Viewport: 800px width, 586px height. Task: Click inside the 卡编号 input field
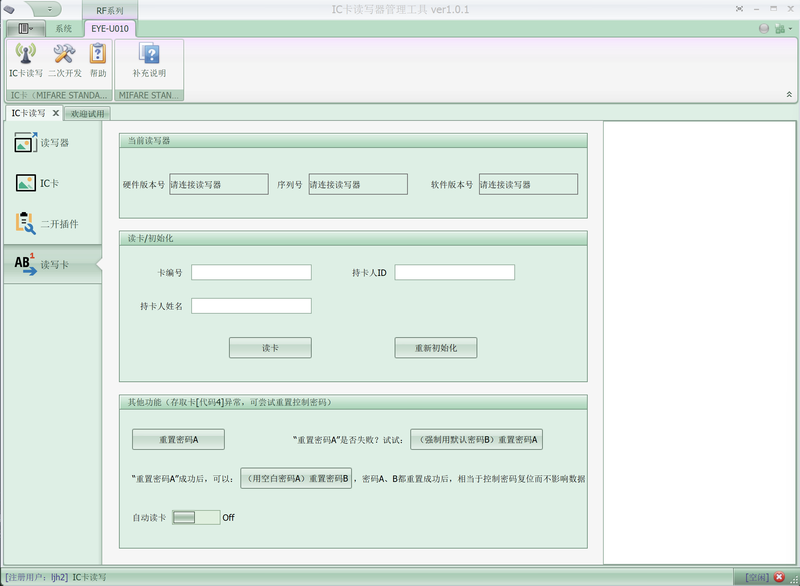(x=251, y=272)
